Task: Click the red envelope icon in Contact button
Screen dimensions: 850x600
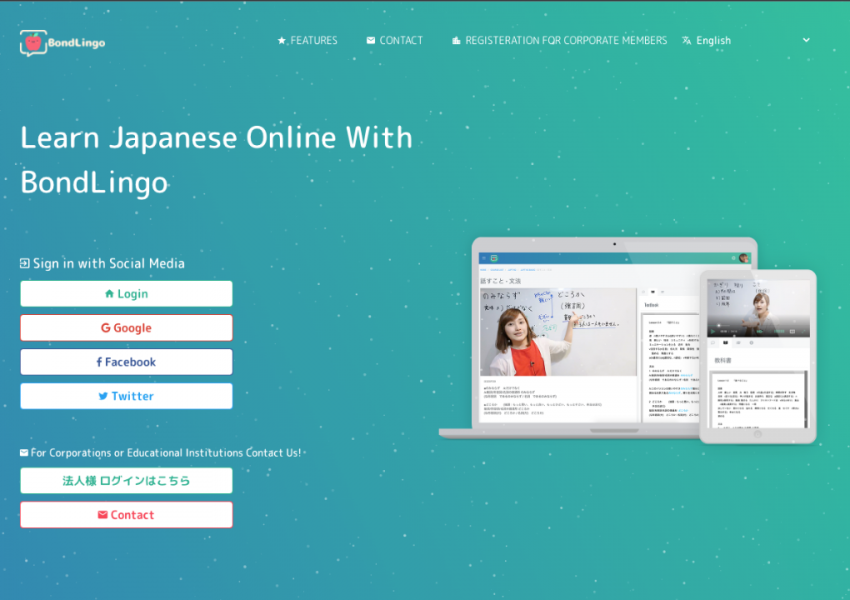Action: pyautogui.click(x=102, y=515)
